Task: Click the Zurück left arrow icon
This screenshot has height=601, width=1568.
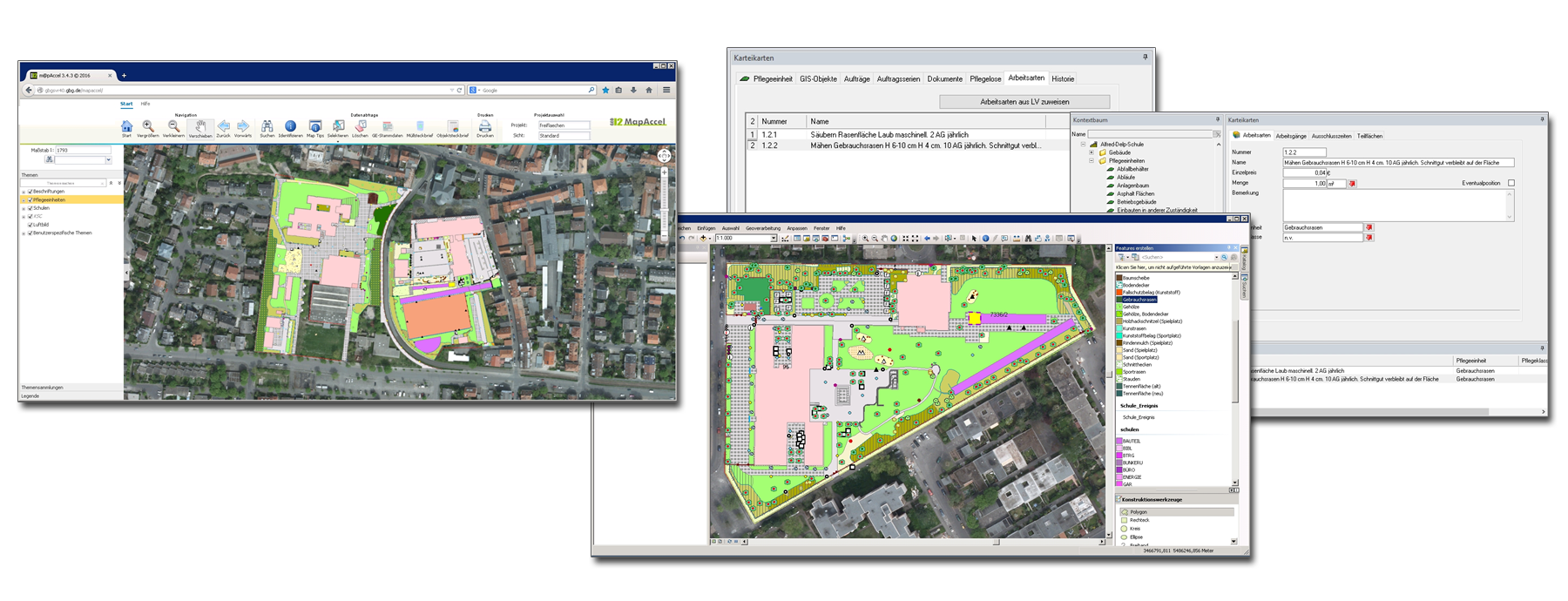Action: coord(223,126)
